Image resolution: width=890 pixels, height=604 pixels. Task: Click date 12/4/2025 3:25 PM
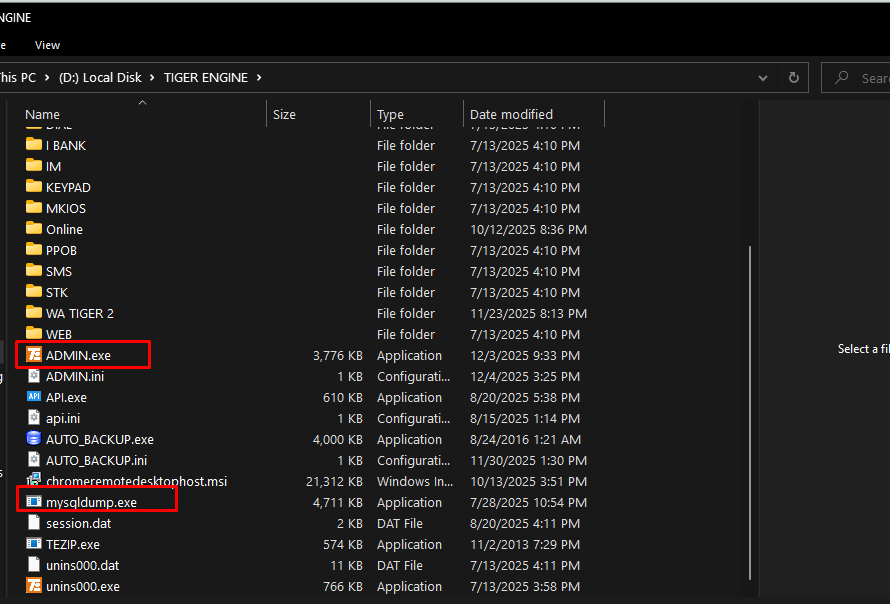click(x=525, y=376)
